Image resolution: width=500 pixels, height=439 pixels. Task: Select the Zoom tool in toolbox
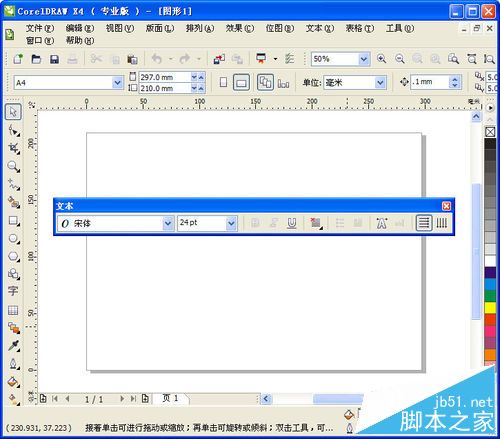13,166
